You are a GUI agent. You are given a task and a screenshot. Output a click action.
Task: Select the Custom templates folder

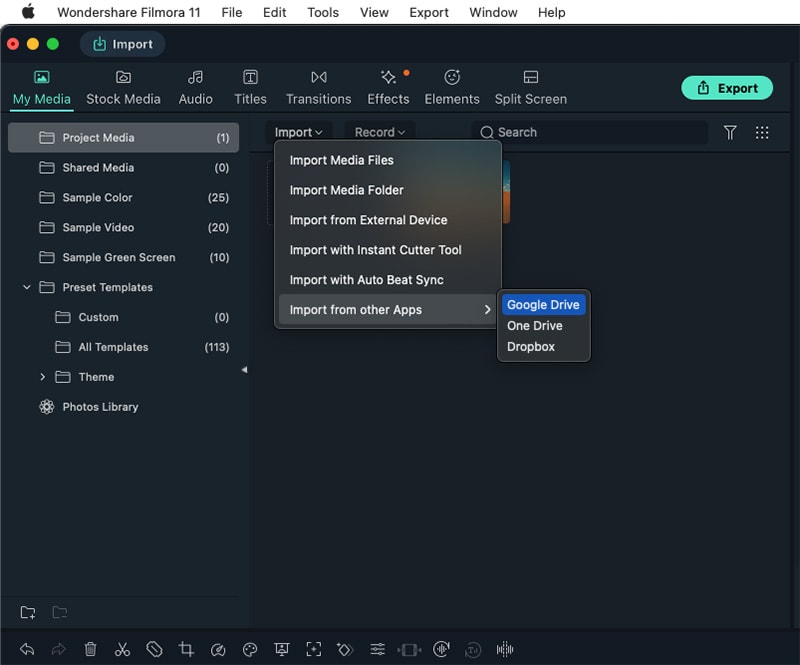[x=123, y=317]
